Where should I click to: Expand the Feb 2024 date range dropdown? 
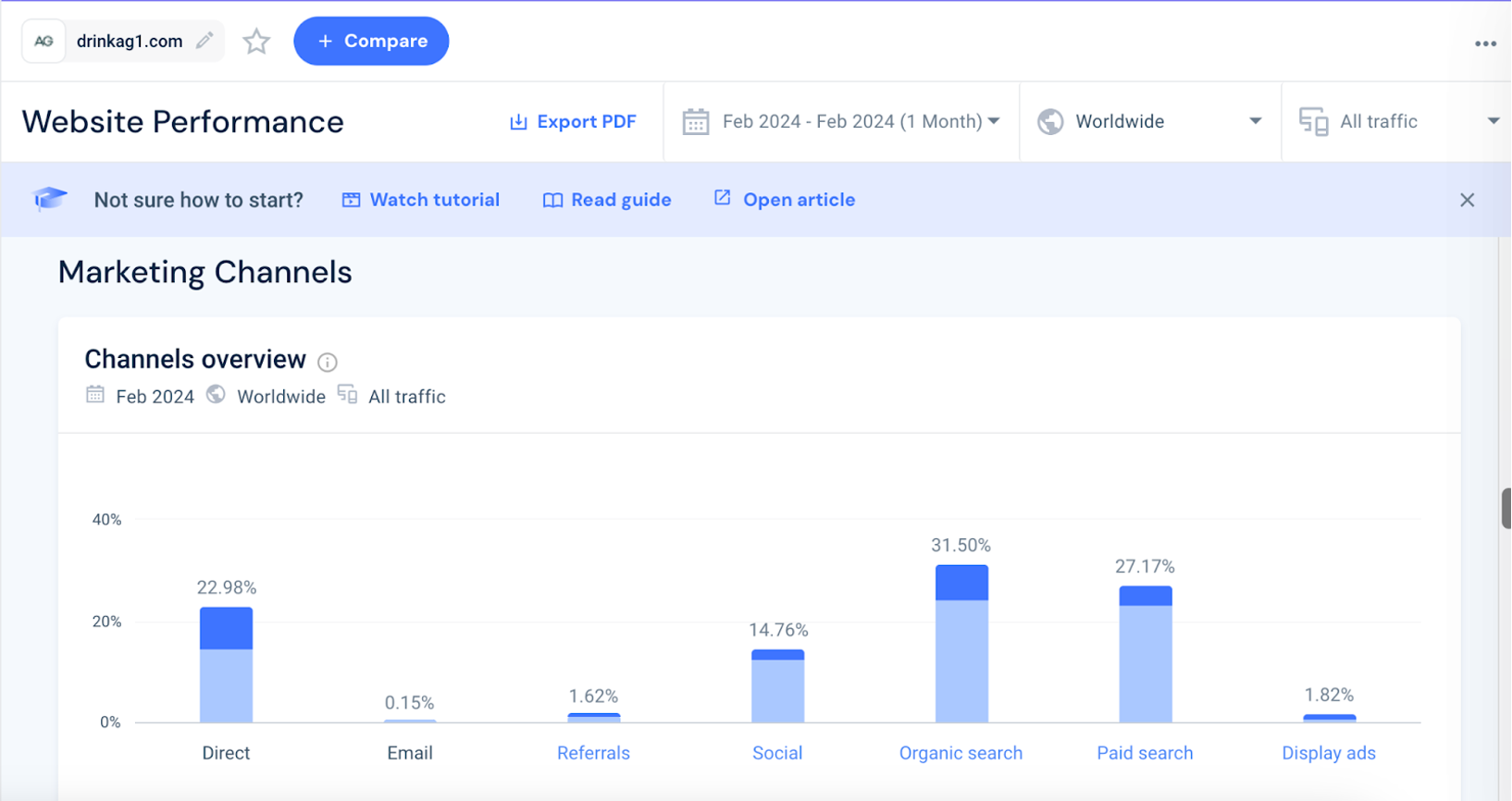[x=994, y=121]
